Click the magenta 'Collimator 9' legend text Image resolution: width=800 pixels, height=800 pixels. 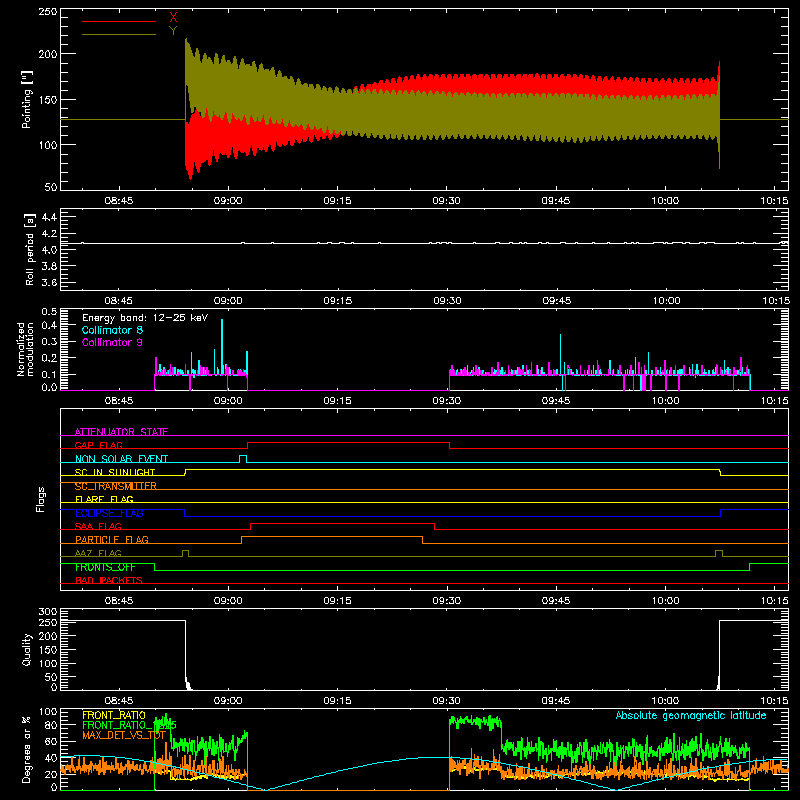click(x=112, y=342)
